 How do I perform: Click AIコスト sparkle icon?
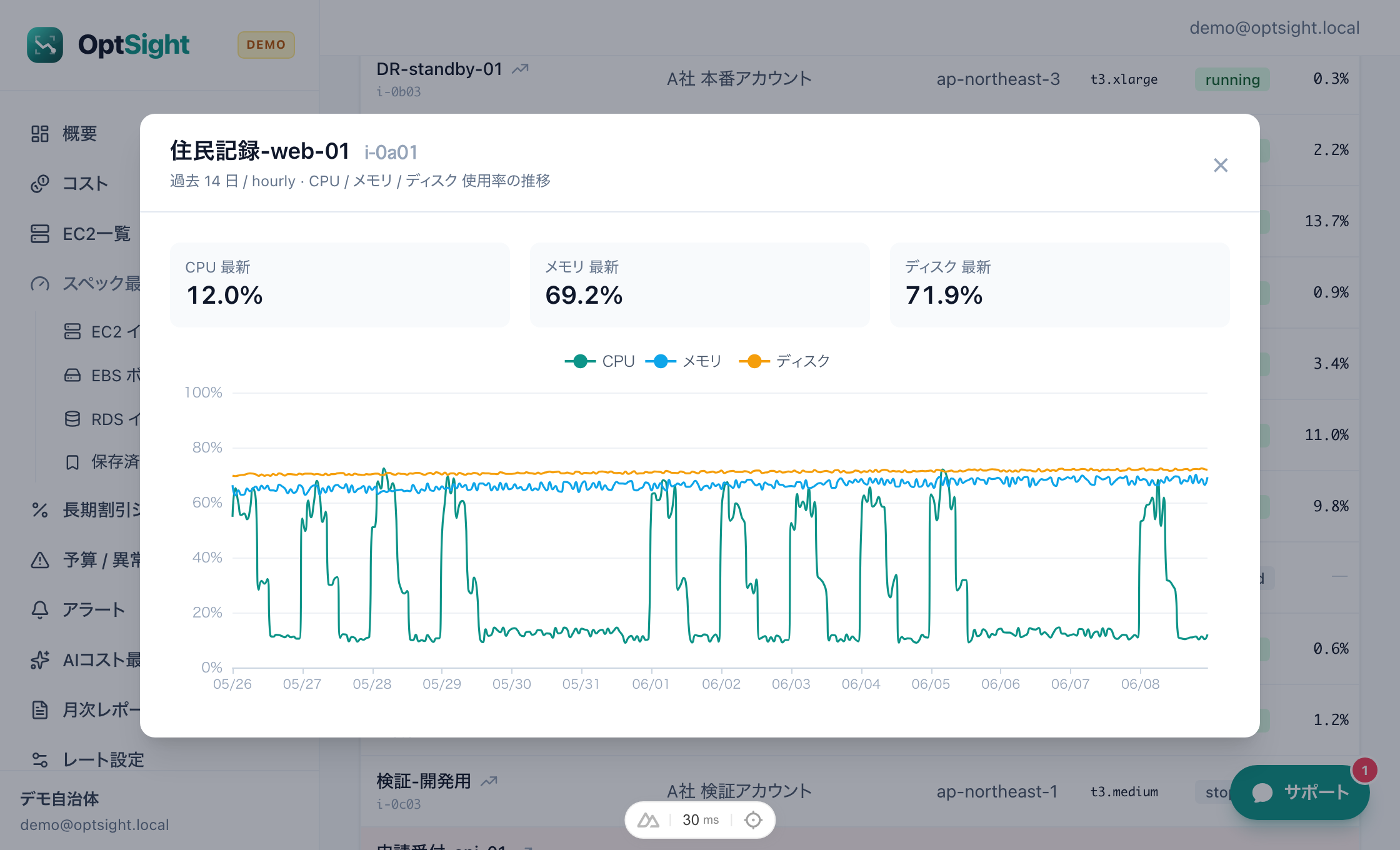[40, 660]
